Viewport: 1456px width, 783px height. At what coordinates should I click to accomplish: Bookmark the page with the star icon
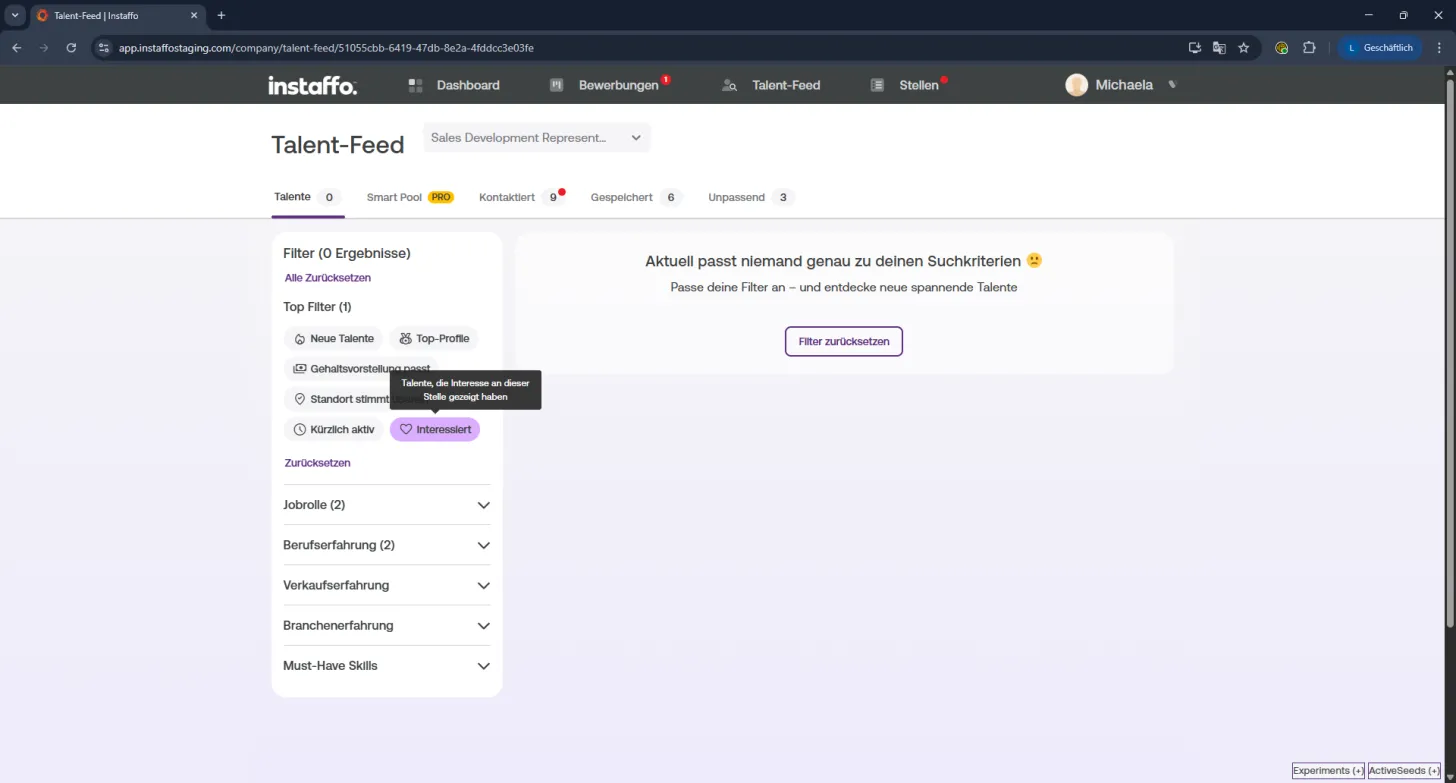tap(1244, 47)
